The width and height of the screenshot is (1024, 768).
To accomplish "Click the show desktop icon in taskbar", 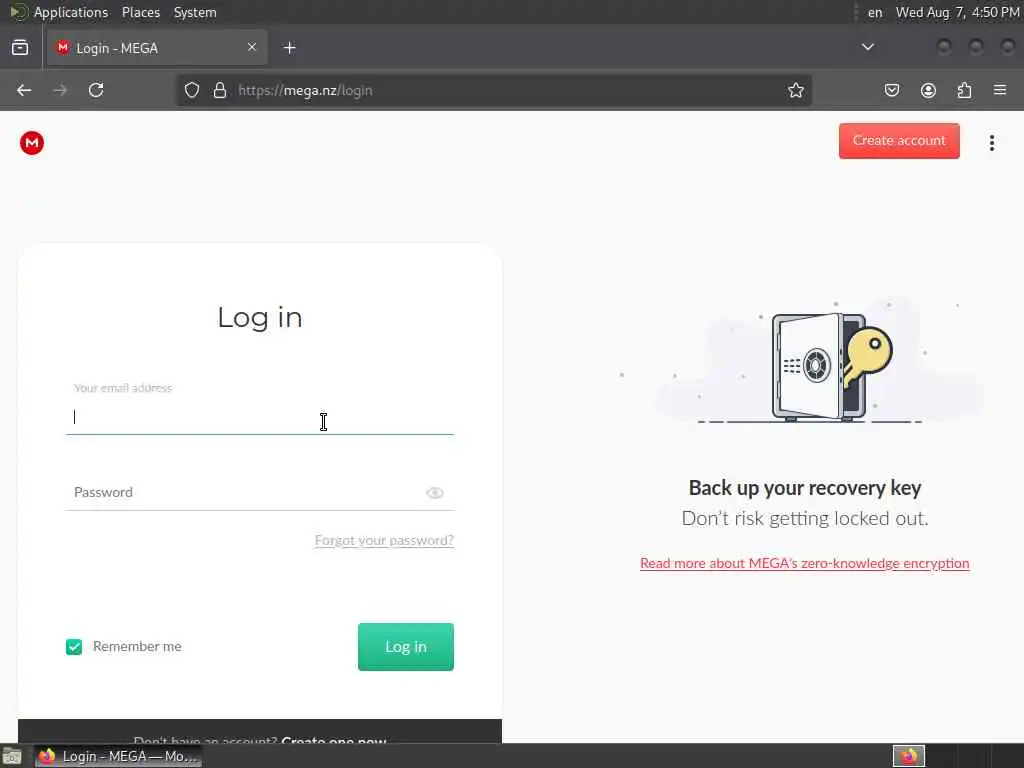I will tap(12, 757).
